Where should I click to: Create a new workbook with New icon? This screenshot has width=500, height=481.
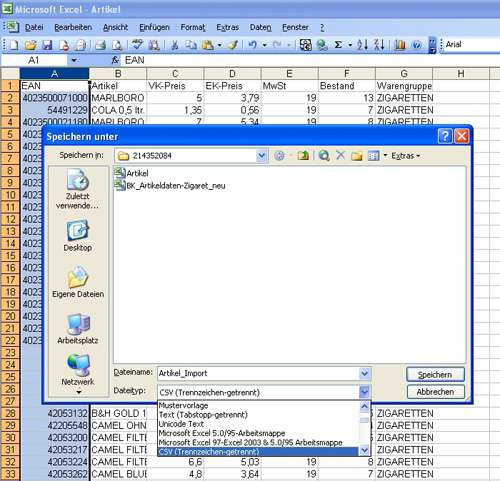point(14,45)
